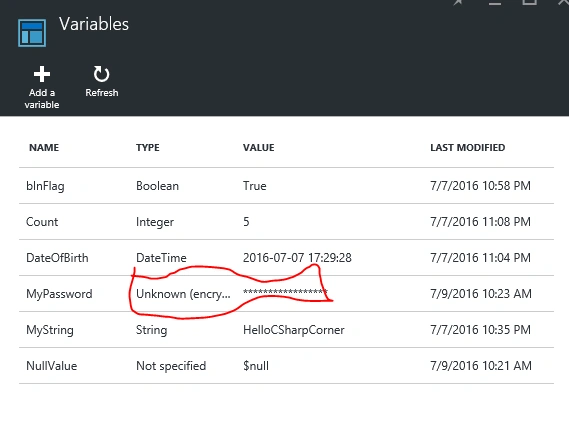Sort by the NAME column header

[x=44, y=148]
